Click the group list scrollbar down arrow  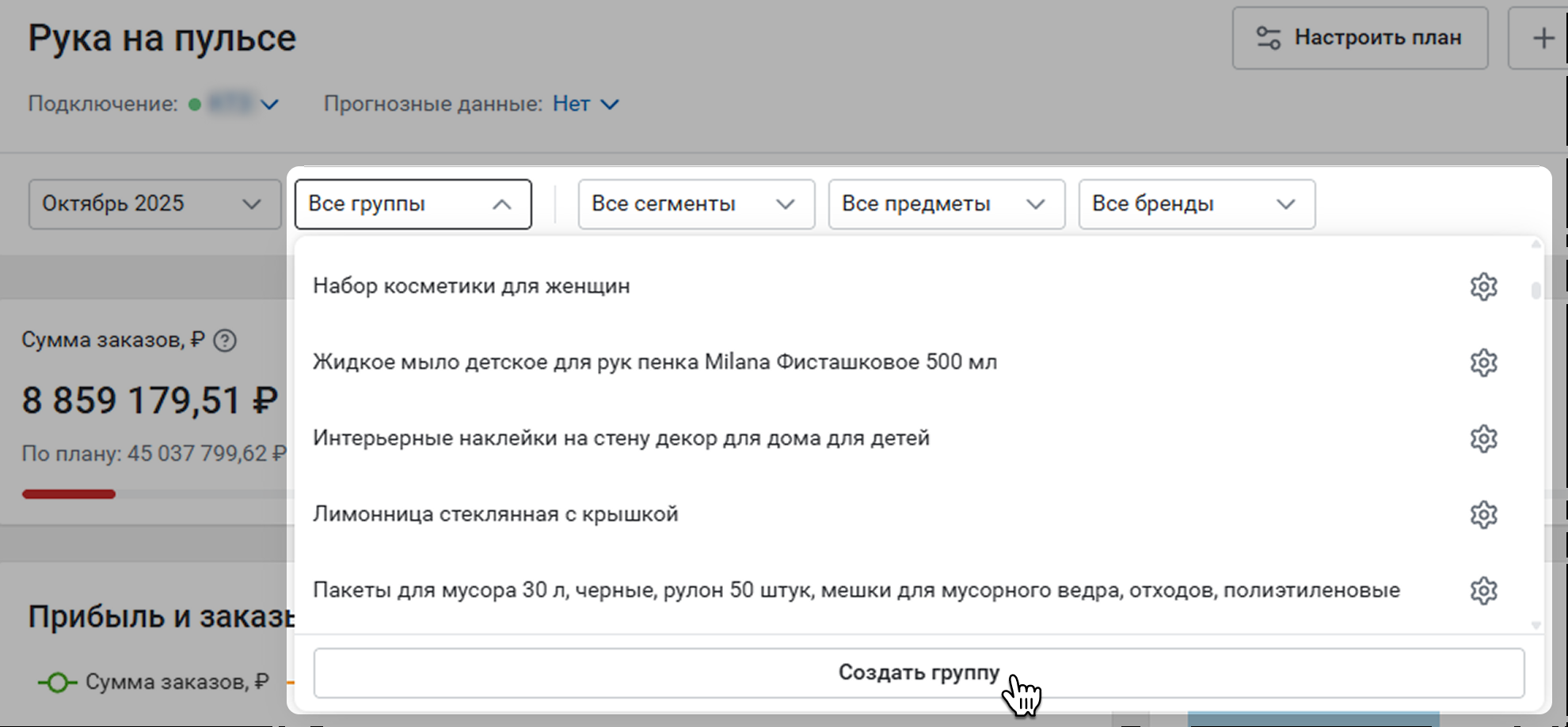pos(1536,625)
